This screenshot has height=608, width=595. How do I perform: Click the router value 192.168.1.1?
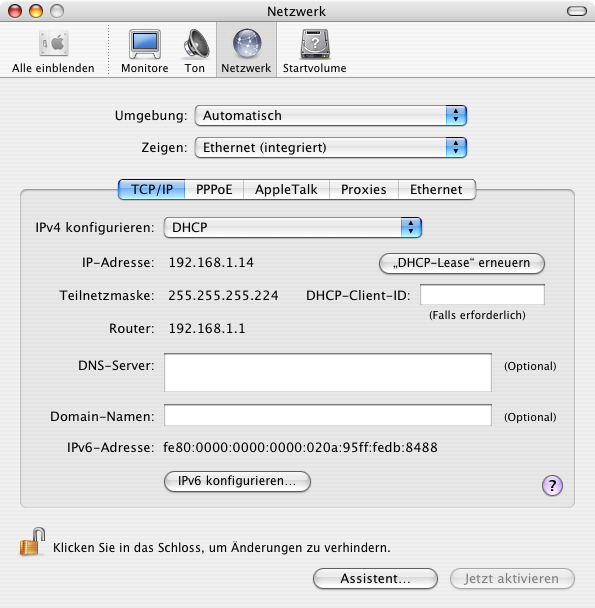(207, 328)
